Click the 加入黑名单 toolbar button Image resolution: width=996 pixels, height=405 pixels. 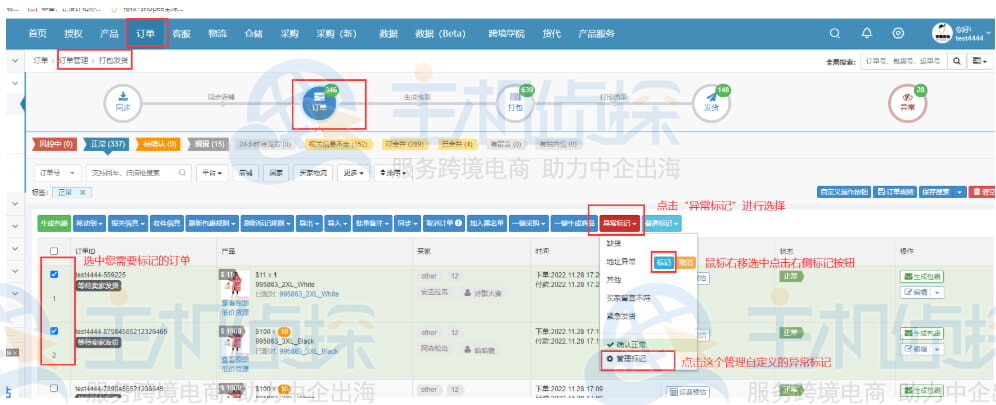point(487,223)
